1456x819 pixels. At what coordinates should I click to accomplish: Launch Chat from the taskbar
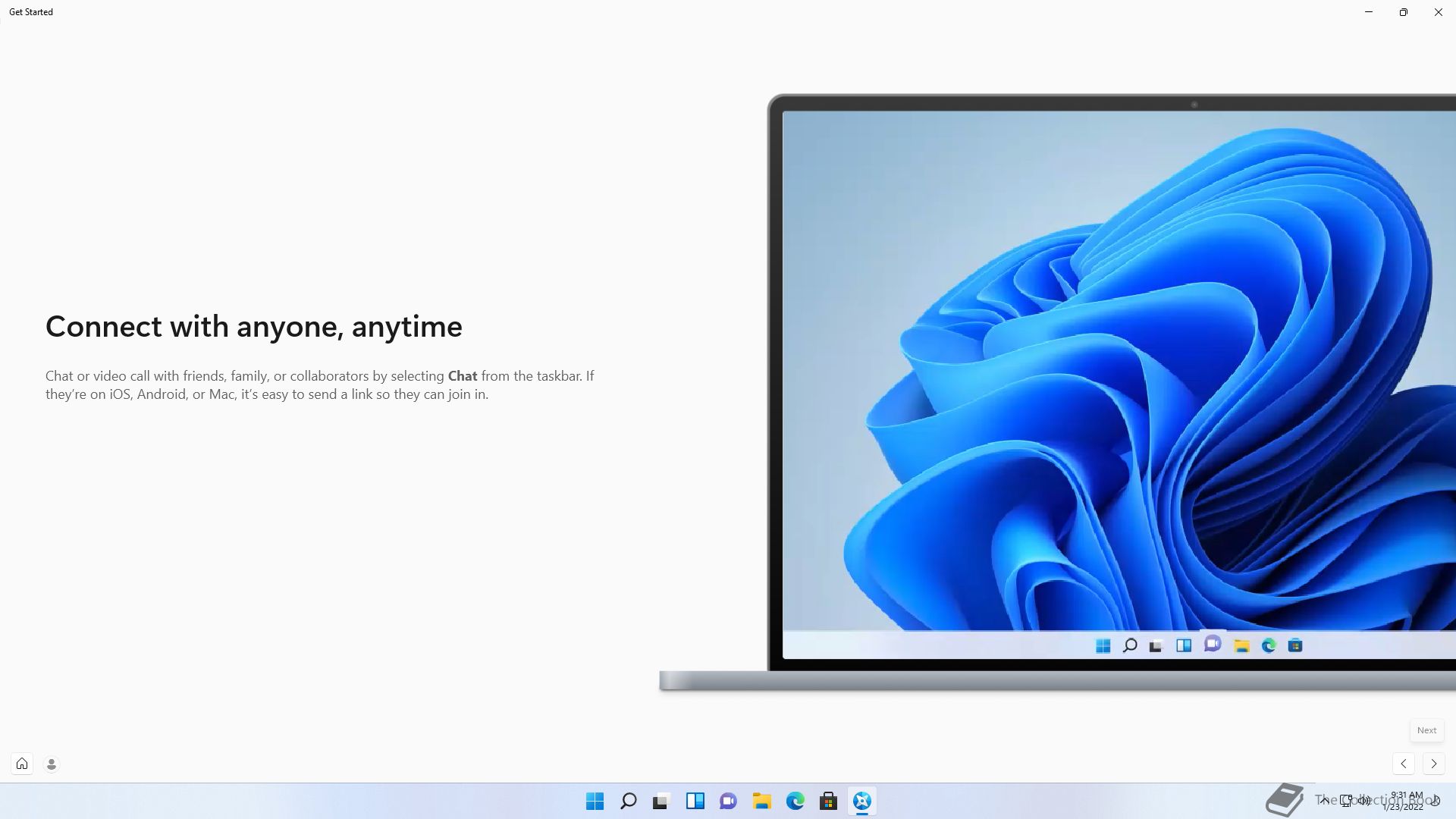[729, 801]
